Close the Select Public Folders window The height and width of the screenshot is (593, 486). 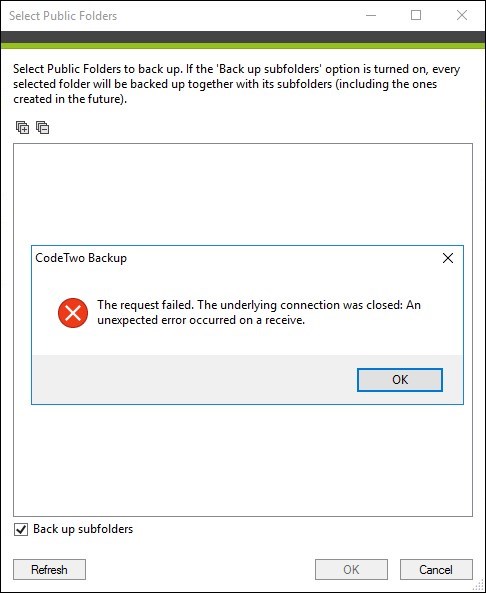pyautogui.click(x=462, y=16)
